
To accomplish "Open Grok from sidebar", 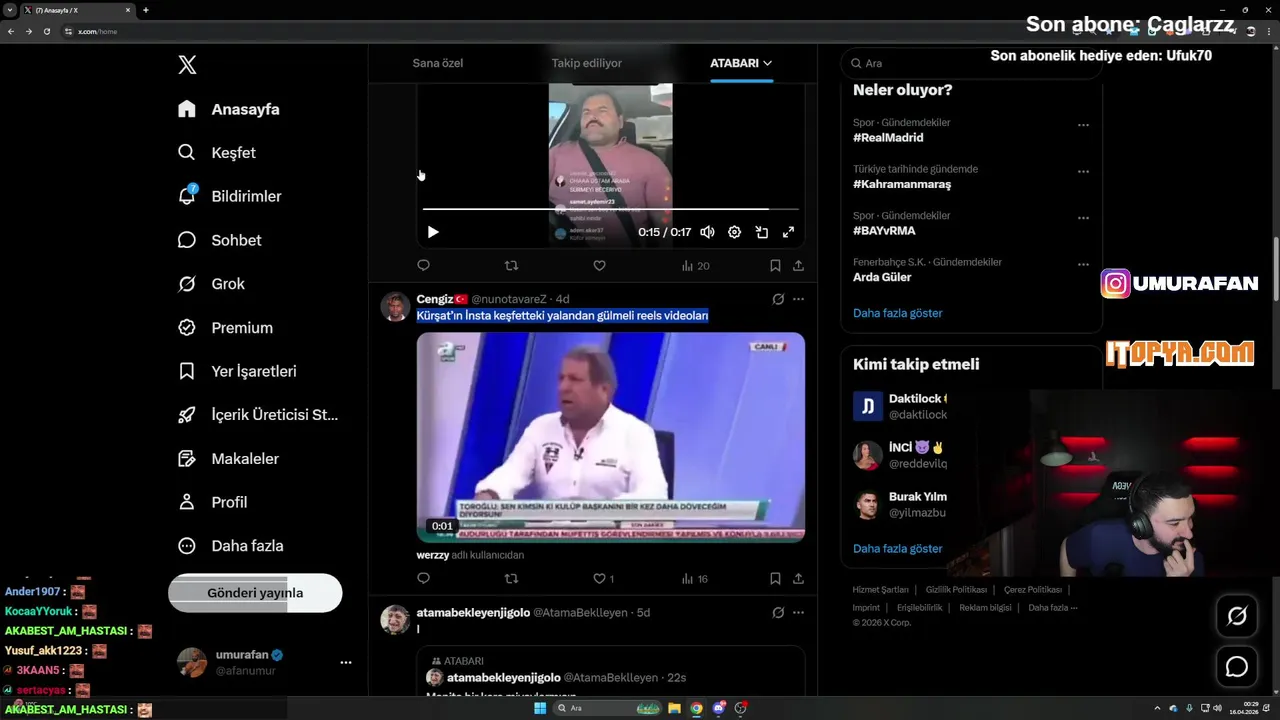I will [211, 284].
